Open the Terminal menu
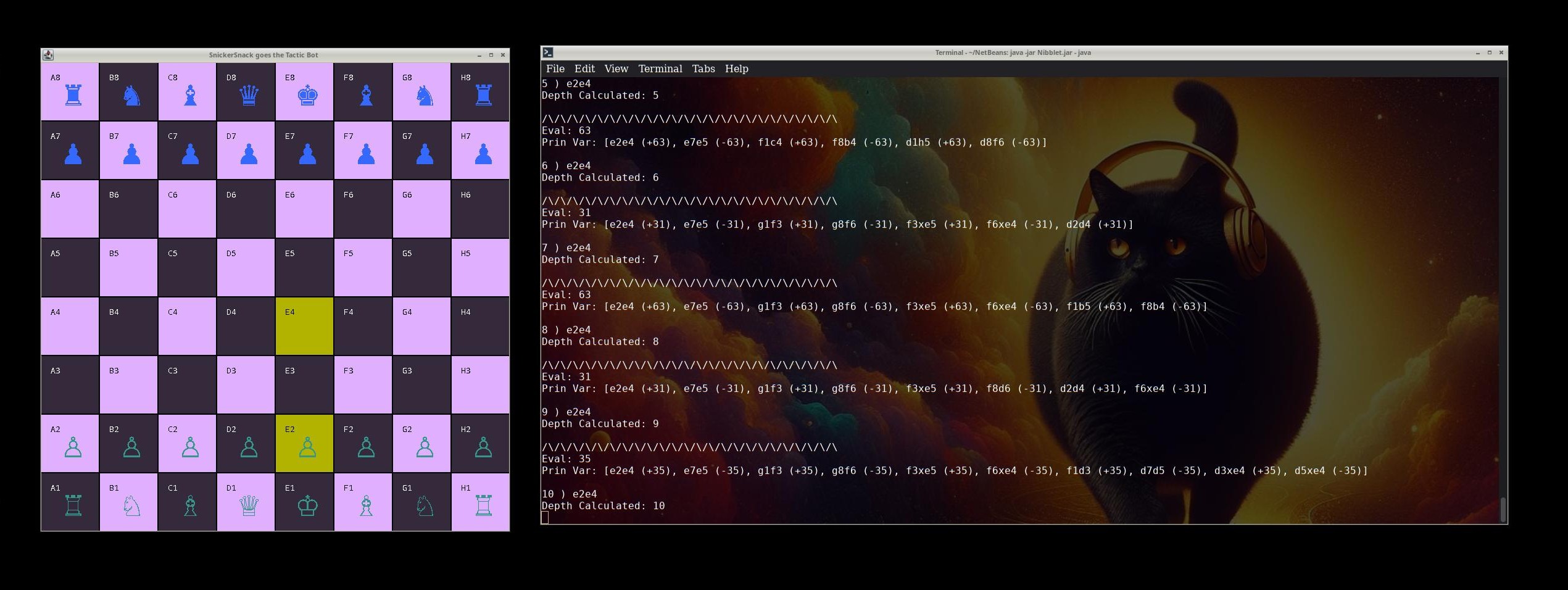The image size is (1568, 590). [x=660, y=69]
